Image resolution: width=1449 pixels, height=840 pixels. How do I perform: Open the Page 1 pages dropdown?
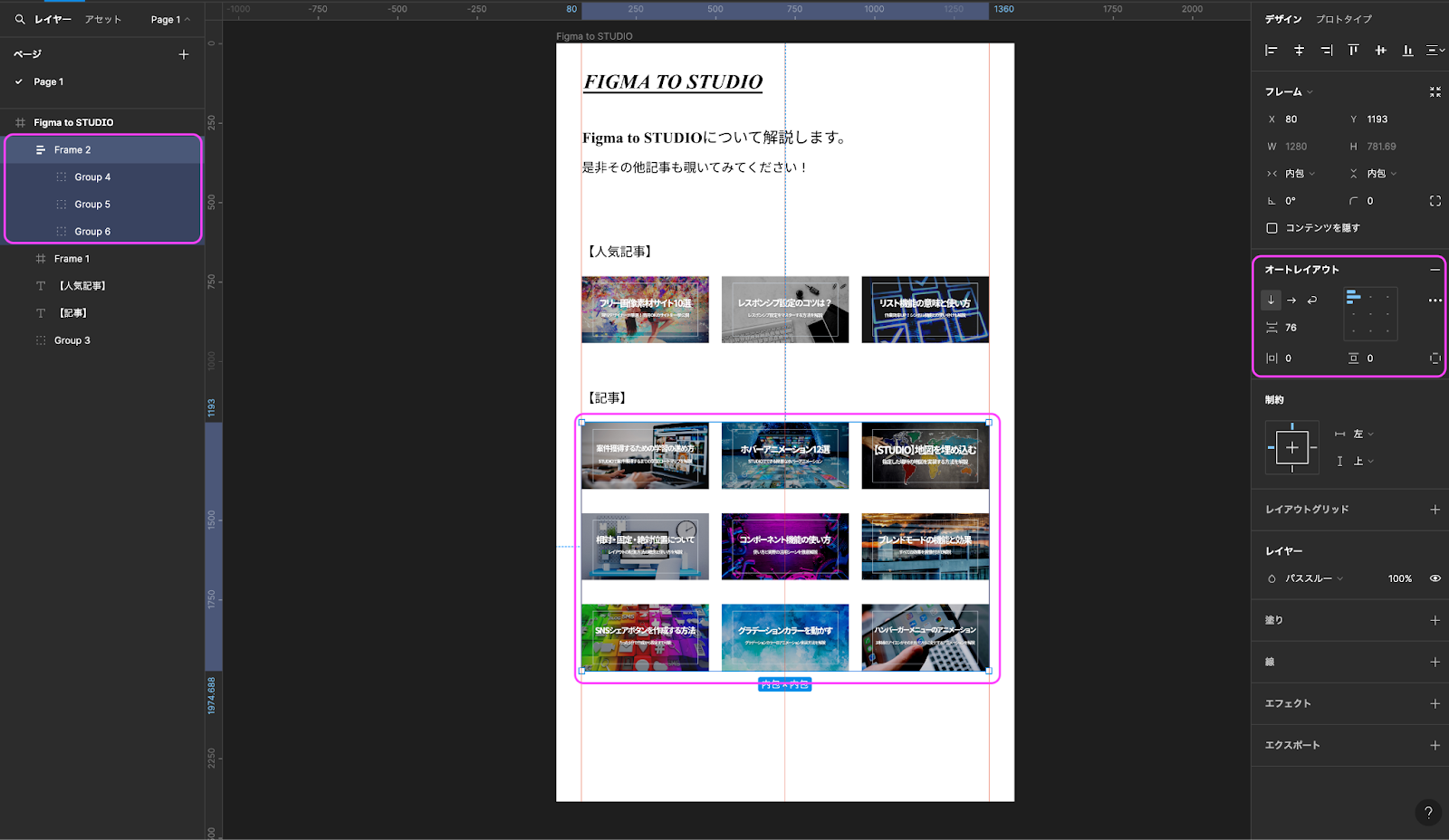pyautogui.click(x=170, y=20)
